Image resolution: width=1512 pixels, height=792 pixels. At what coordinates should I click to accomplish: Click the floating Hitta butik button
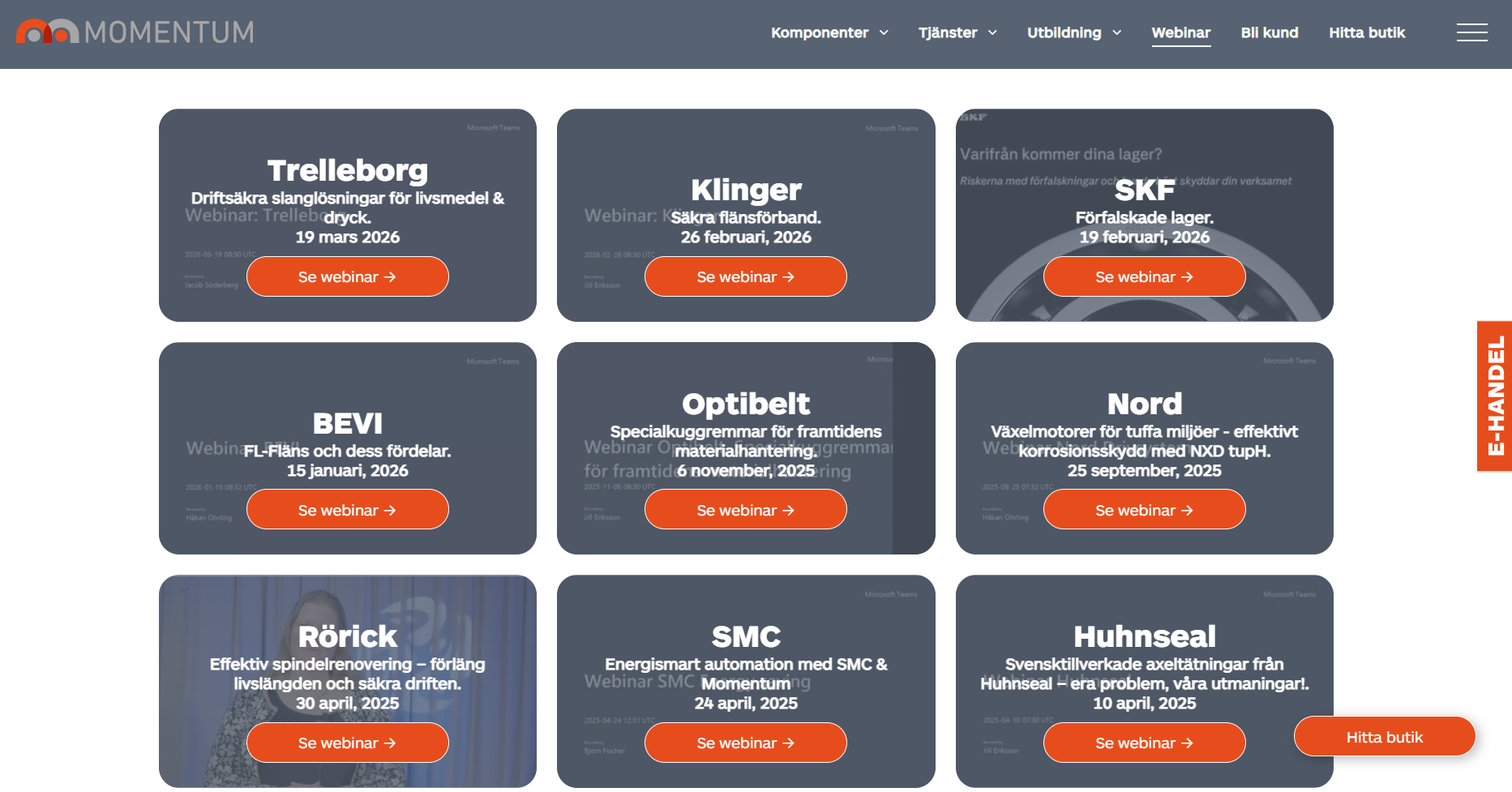pos(1384,737)
